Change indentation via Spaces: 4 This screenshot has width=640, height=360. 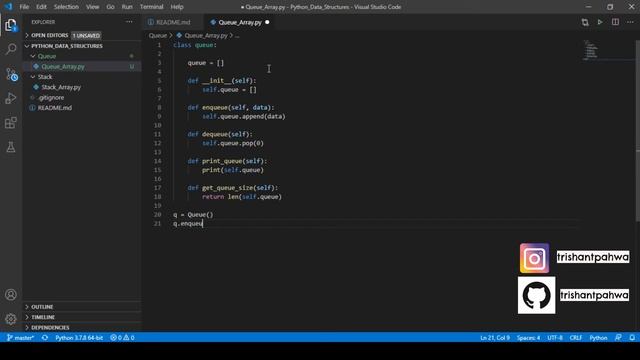pos(528,338)
